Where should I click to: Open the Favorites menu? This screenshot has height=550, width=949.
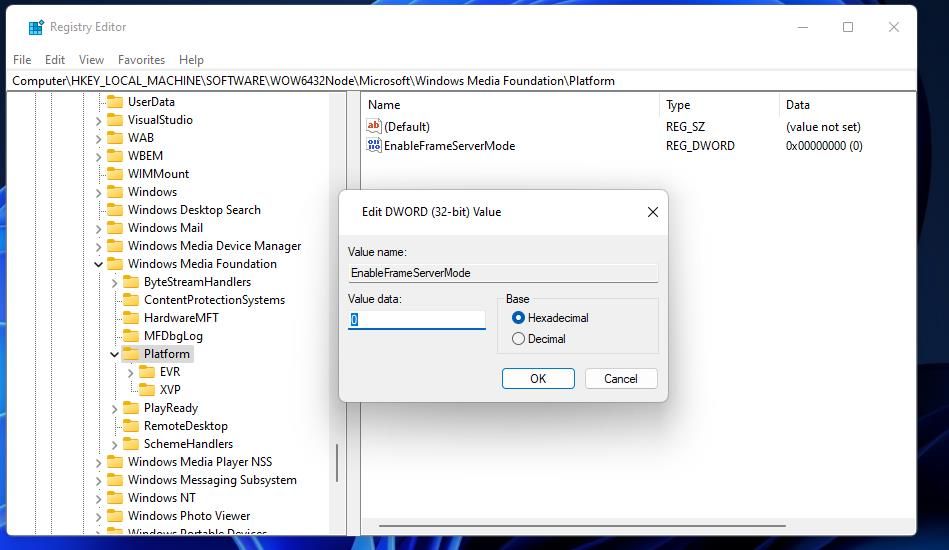tap(142, 60)
